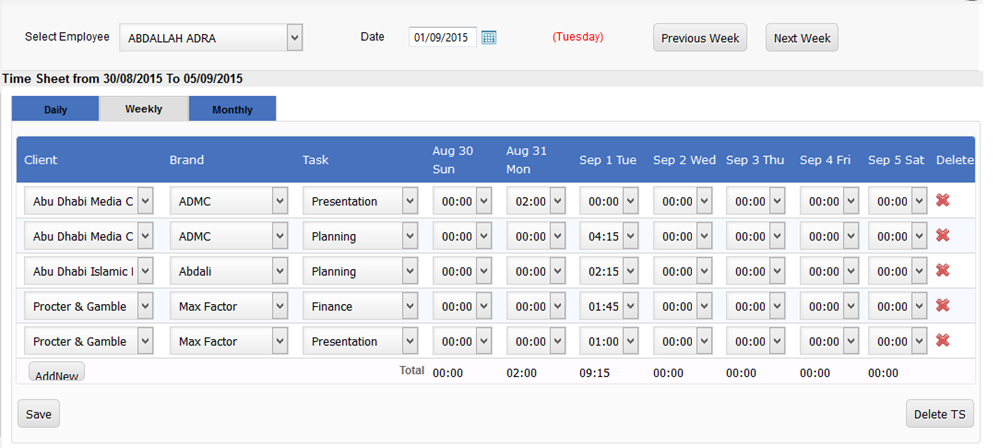
Task: Save the timesheet
Action: [x=38, y=414]
